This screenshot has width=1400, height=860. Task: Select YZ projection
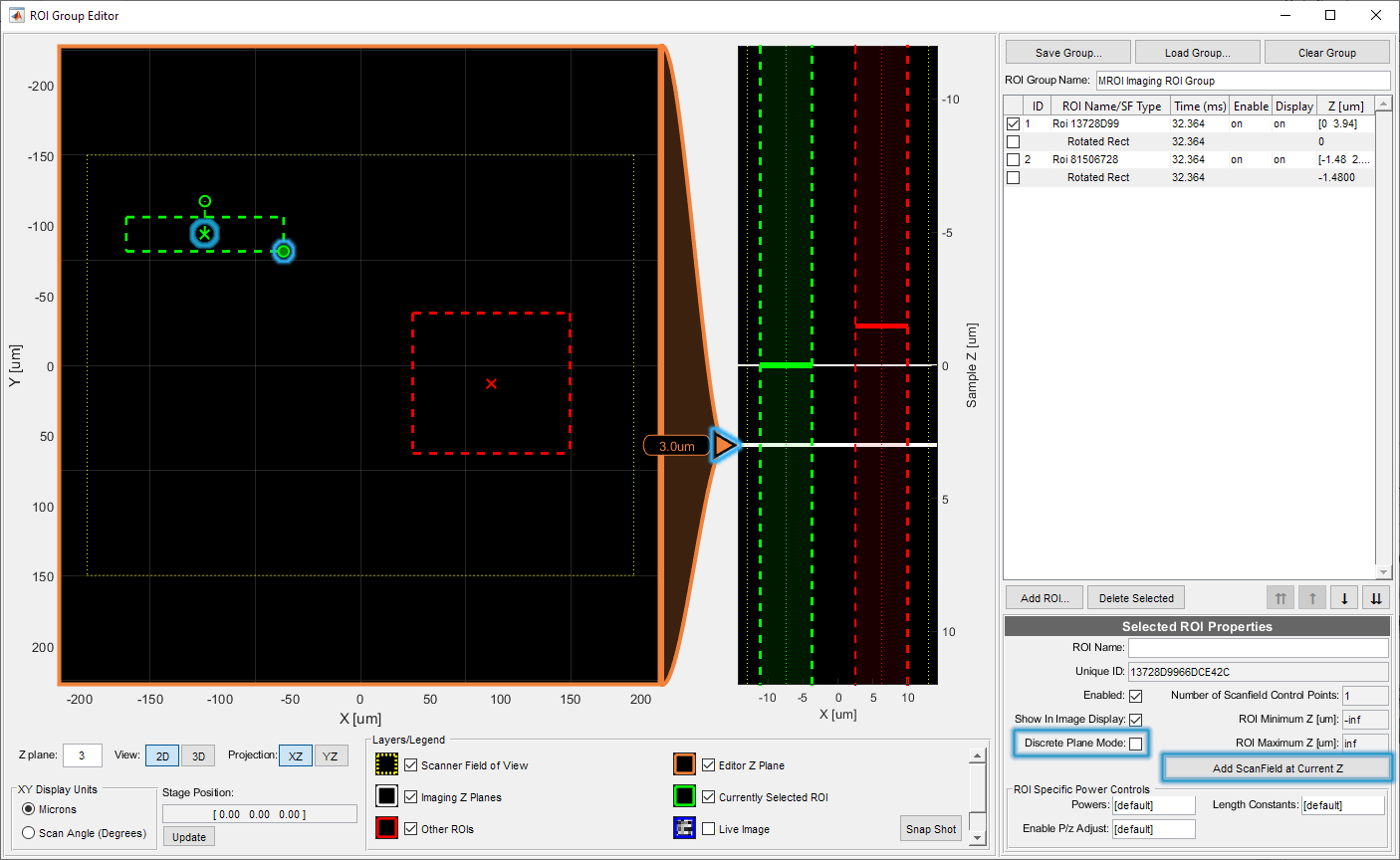tap(330, 755)
